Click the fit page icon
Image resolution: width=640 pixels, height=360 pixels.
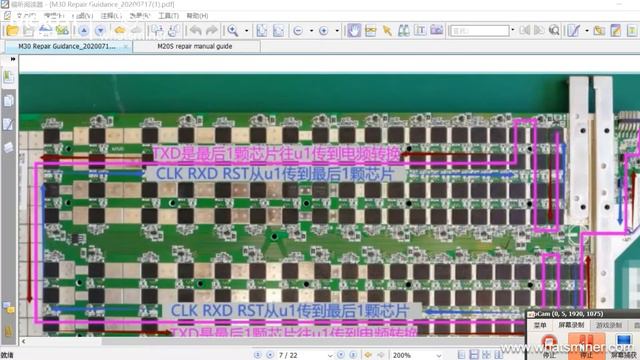coord(262,31)
